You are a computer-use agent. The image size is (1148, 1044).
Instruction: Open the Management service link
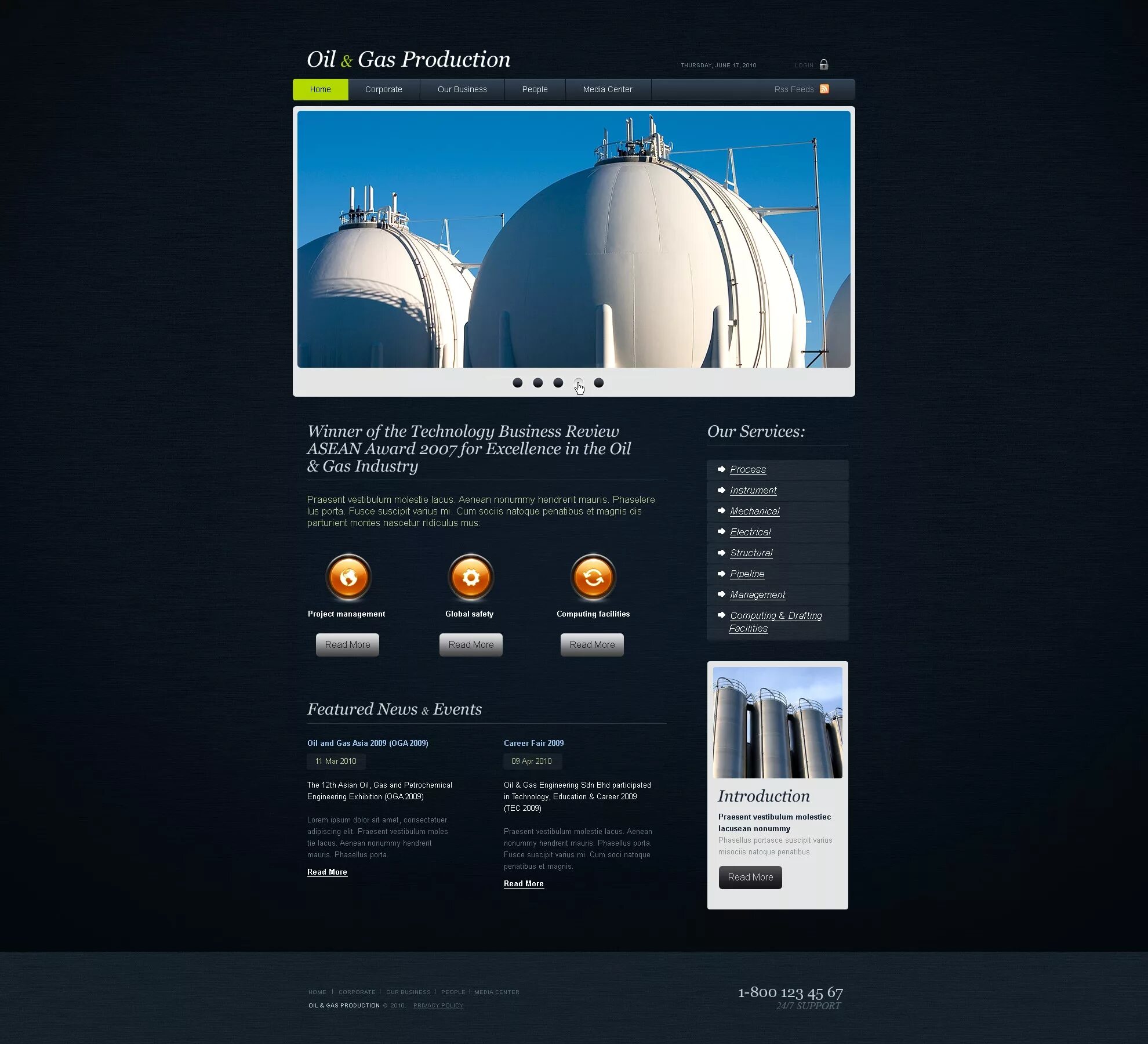pyautogui.click(x=758, y=595)
